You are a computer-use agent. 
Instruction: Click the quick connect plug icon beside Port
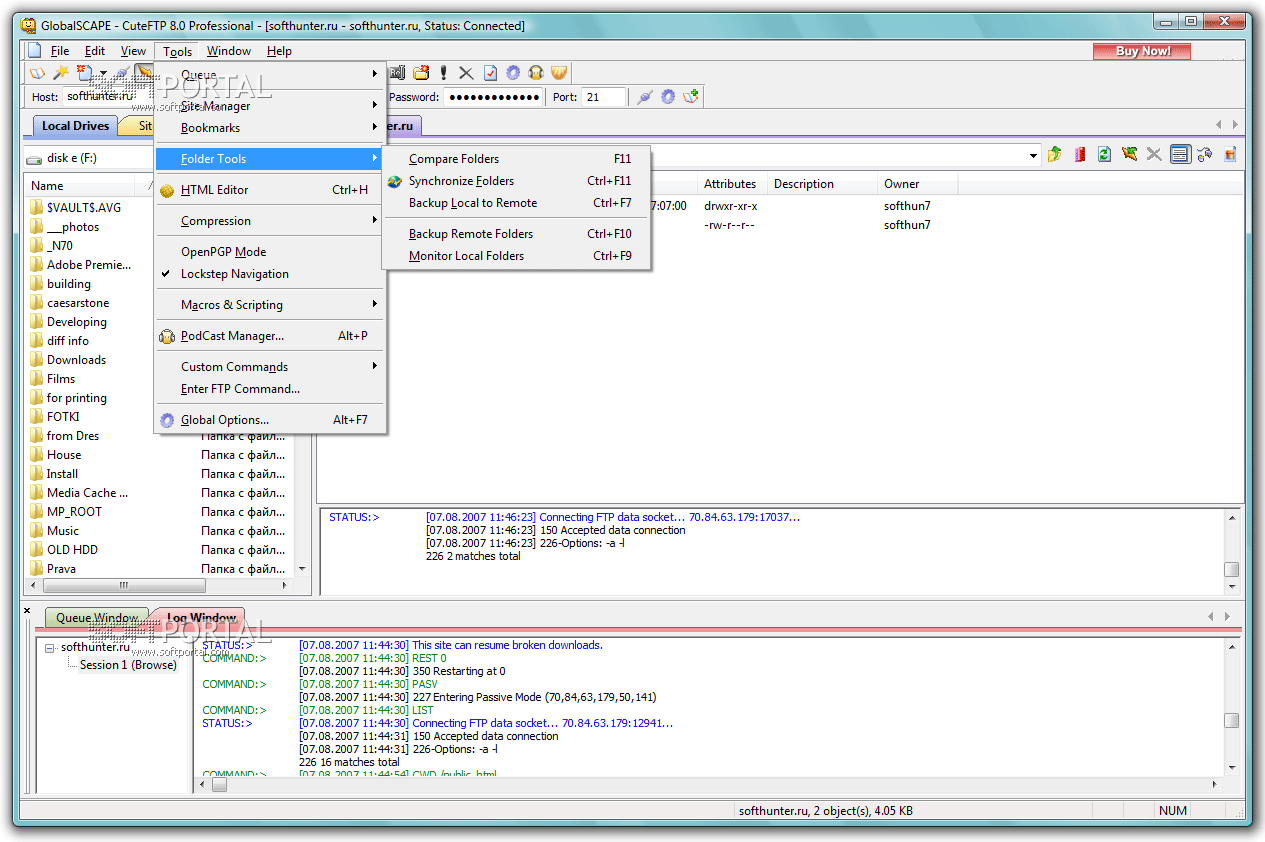tap(645, 97)
